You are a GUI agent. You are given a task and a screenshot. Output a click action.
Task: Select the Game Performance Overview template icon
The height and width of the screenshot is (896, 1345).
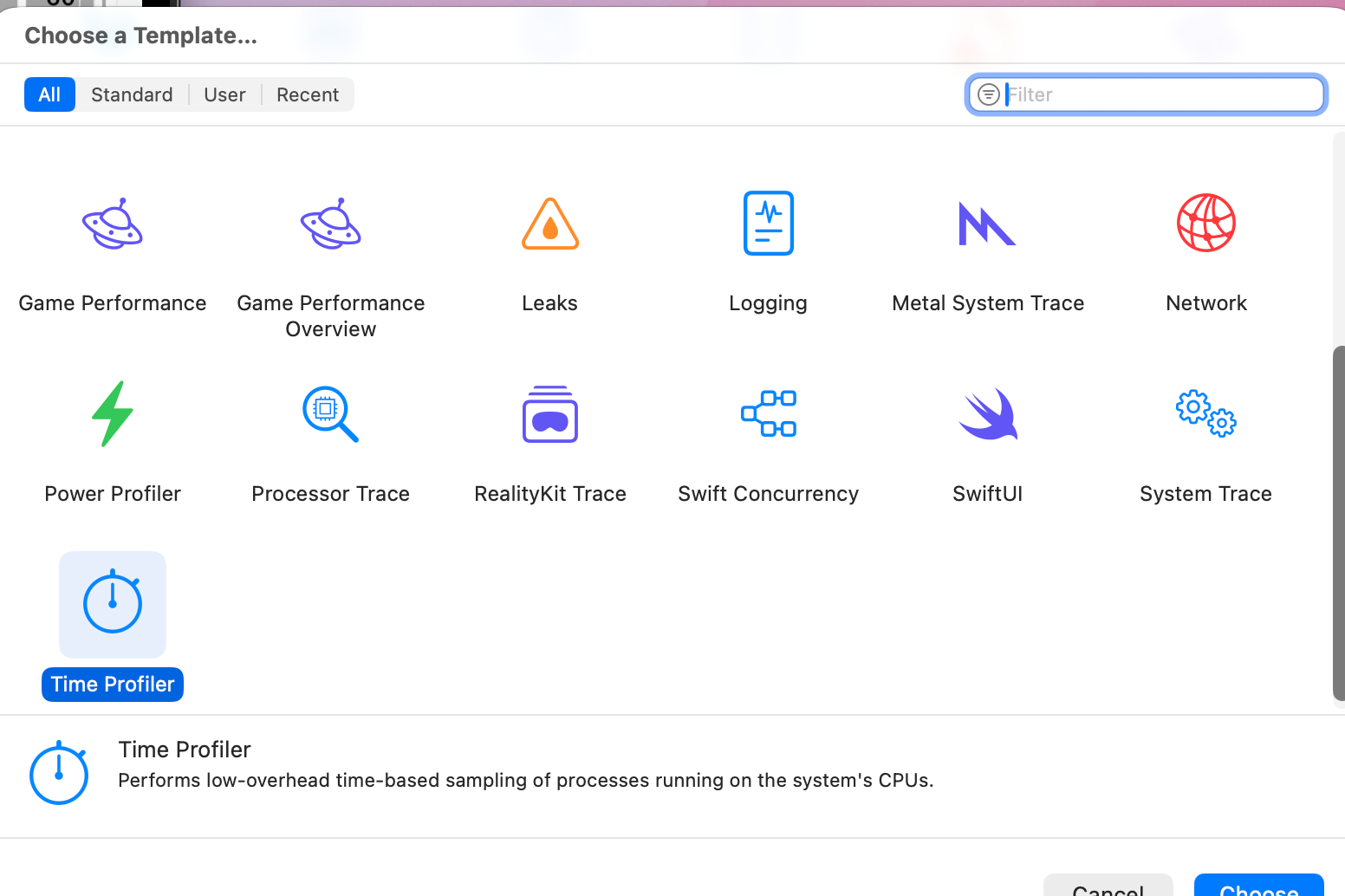pyautogui.click(x=331, y=224)
